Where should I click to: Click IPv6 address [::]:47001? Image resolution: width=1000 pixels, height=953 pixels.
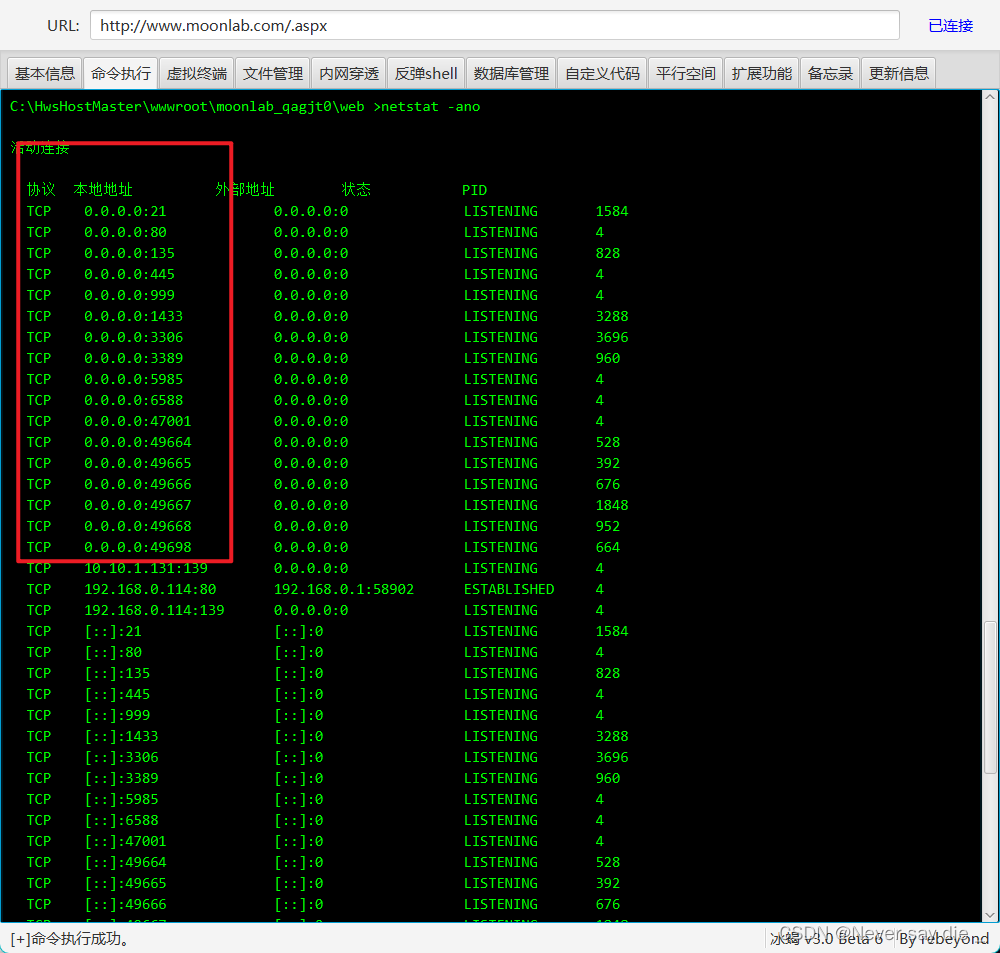[125, 841]
